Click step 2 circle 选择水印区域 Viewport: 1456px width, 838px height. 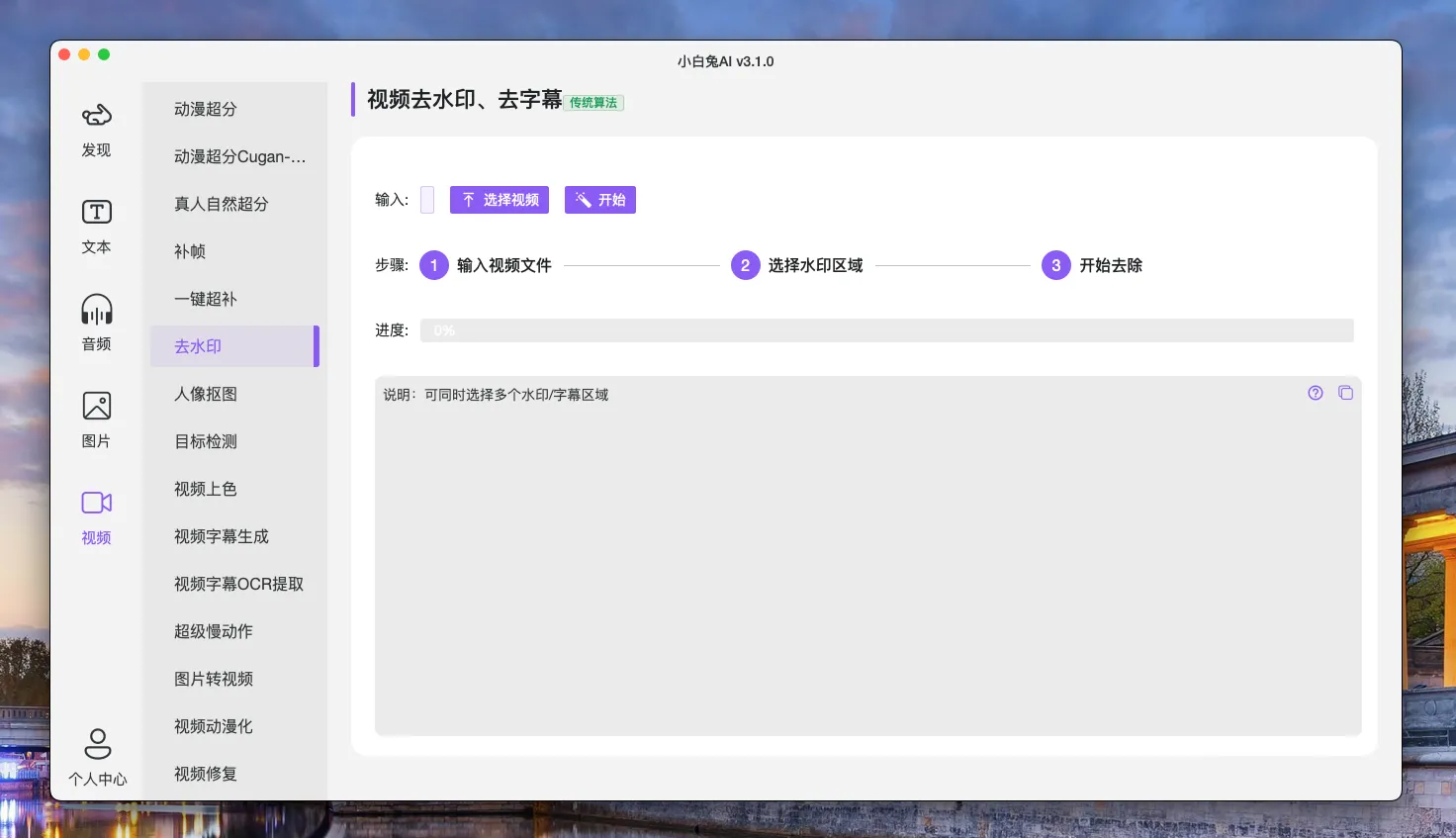746,265
